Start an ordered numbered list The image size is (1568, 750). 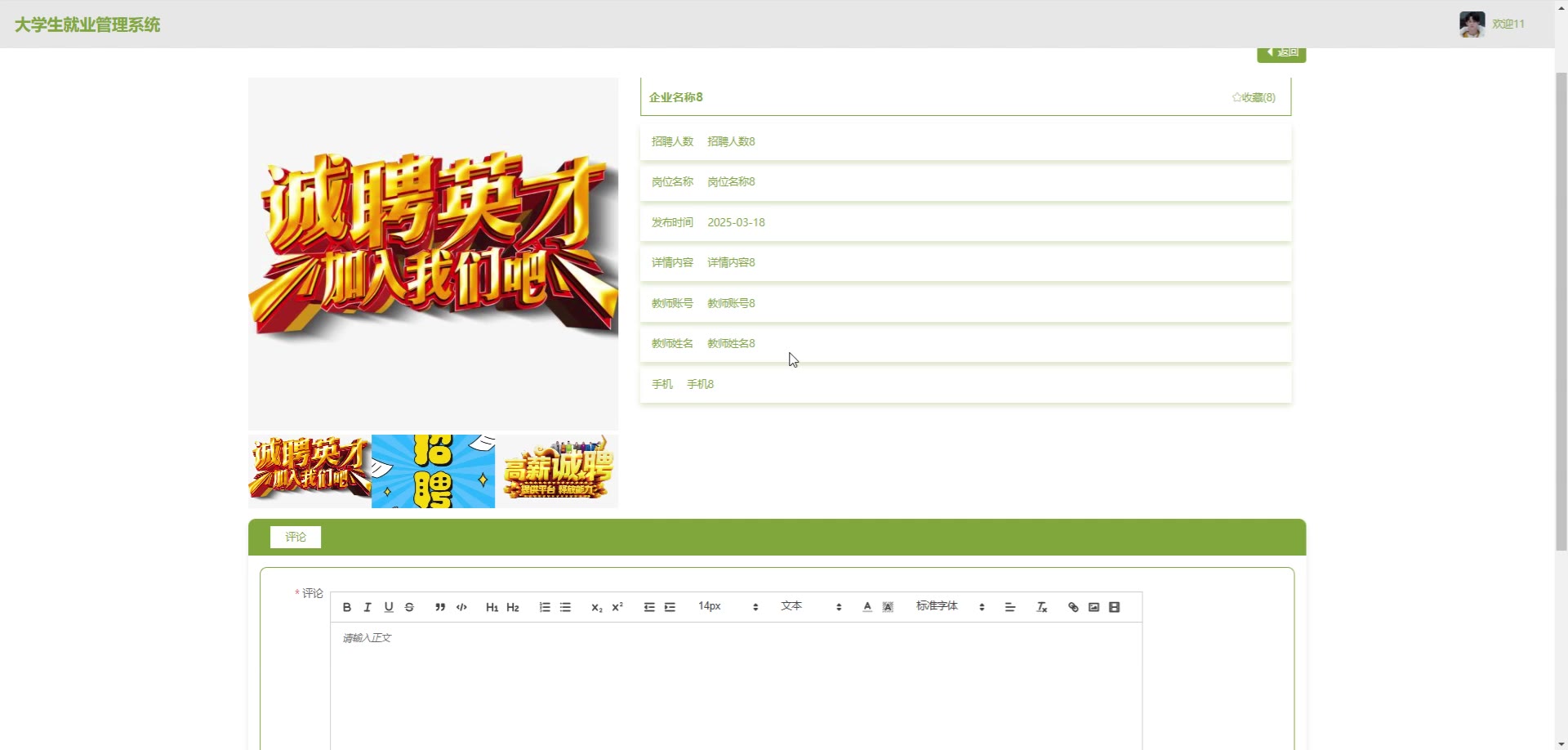coord(545,607)
